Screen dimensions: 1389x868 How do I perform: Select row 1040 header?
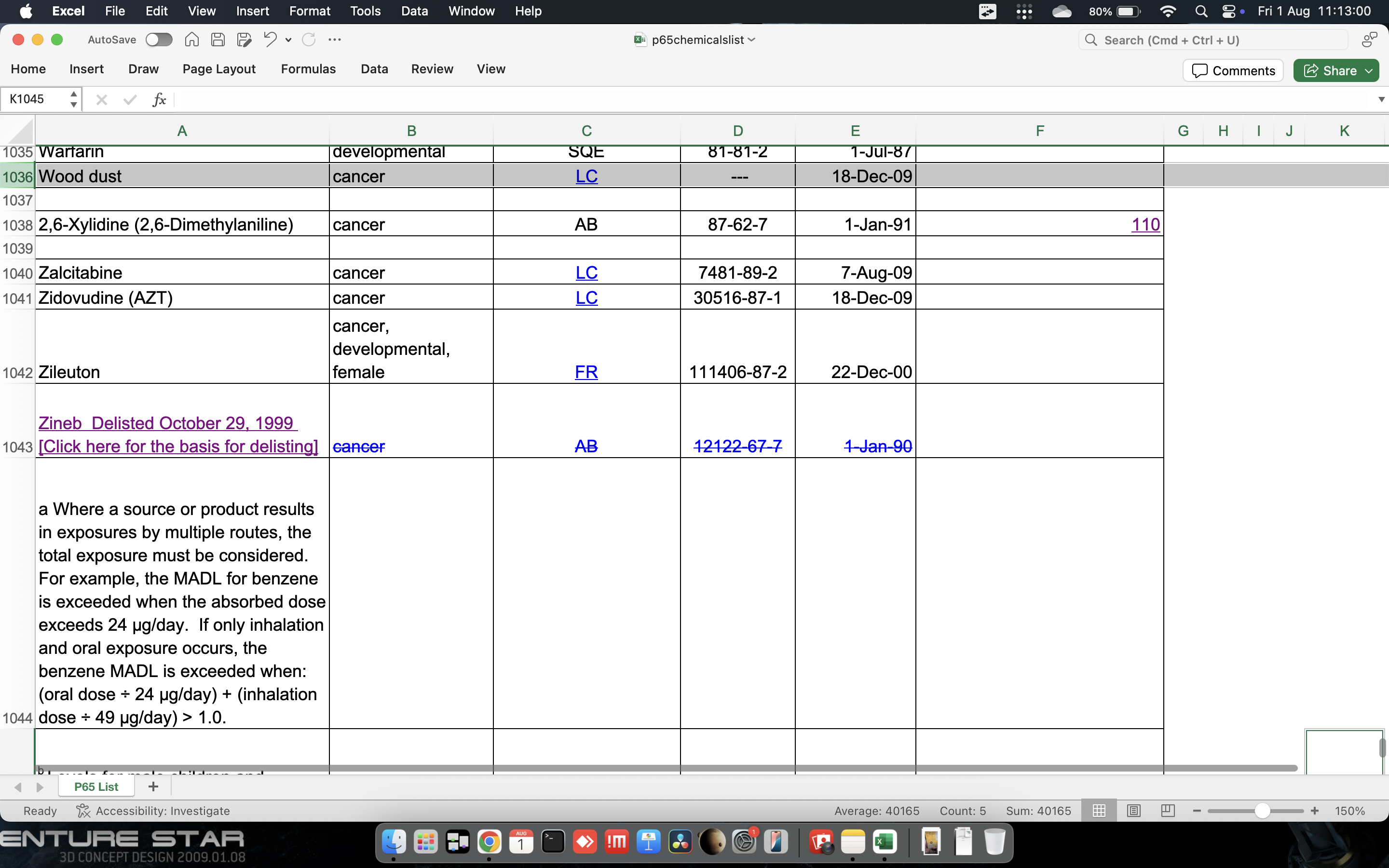17,272
